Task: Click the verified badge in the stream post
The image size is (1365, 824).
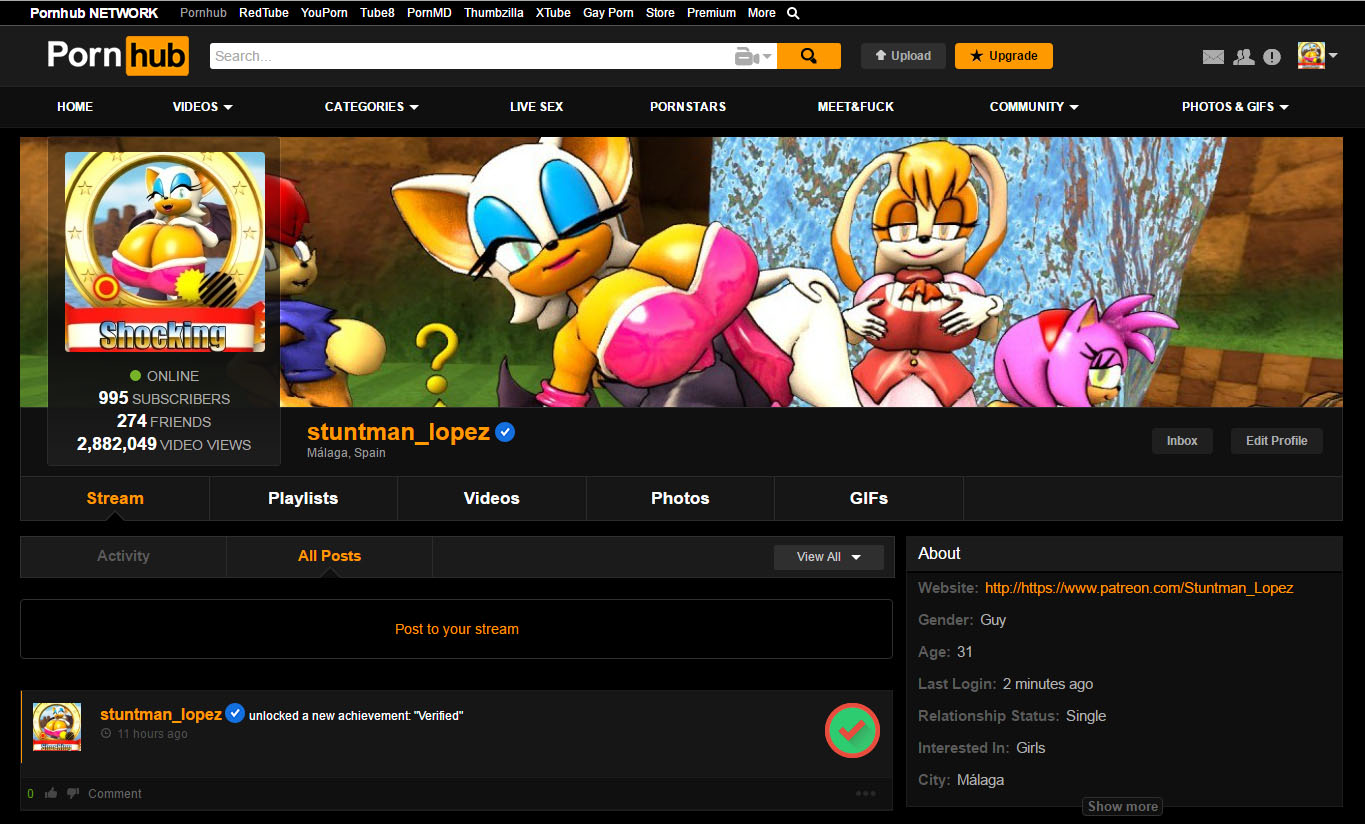Action: point(235,714)
